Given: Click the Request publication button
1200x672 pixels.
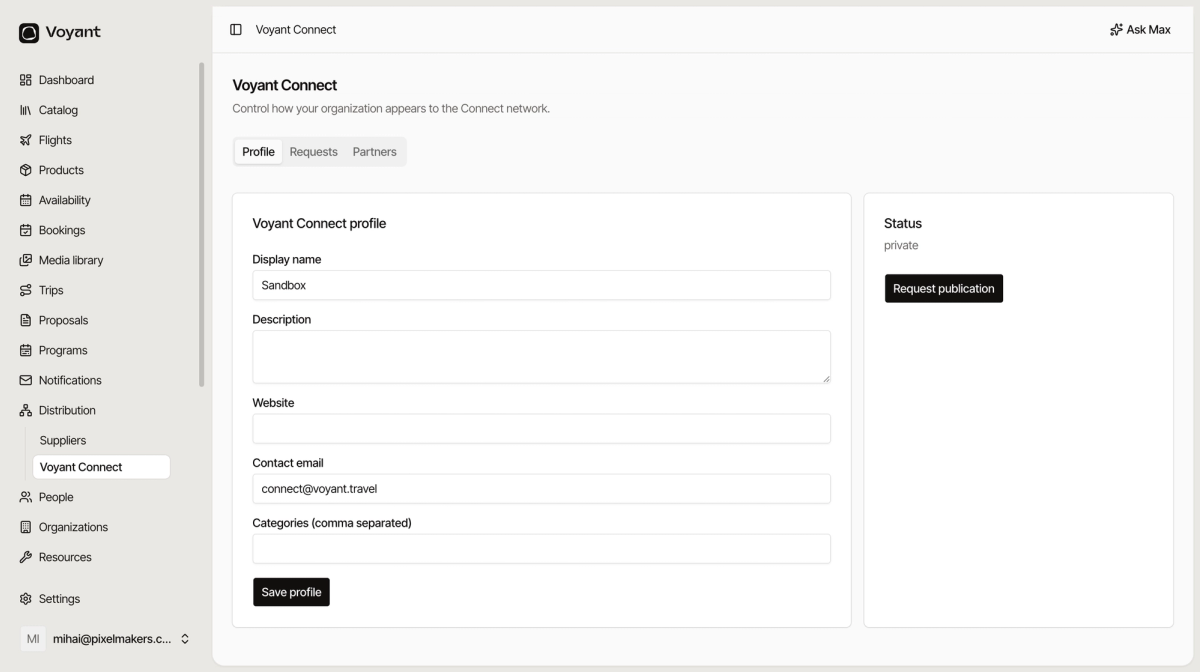Looking at the screenshot, I should (944, 288).
